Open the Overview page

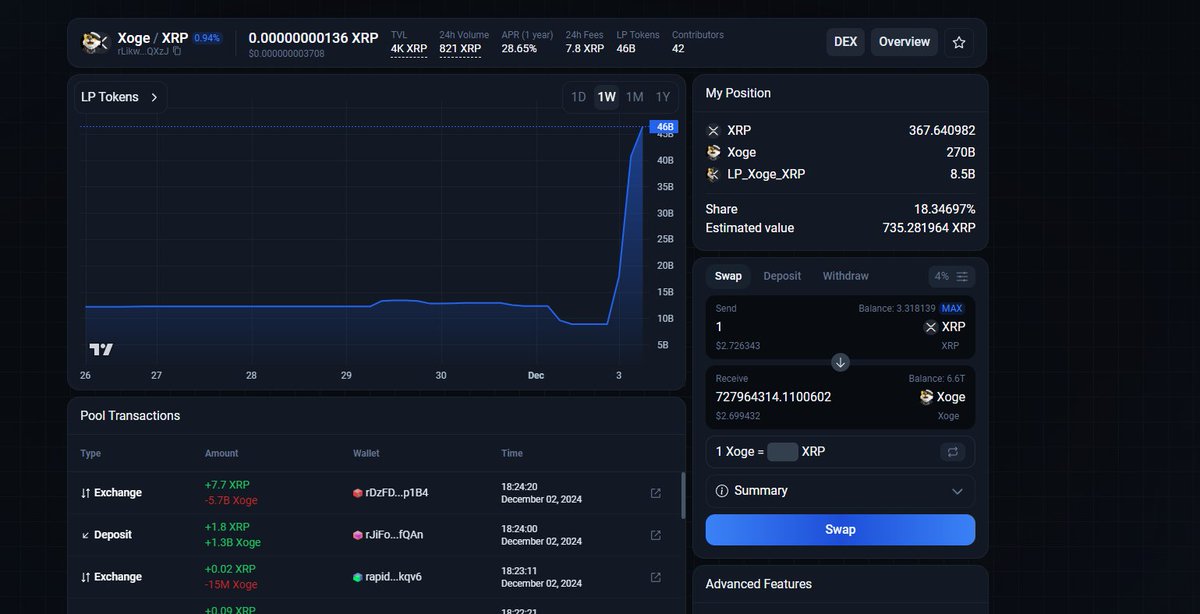(x=904, y=42)
